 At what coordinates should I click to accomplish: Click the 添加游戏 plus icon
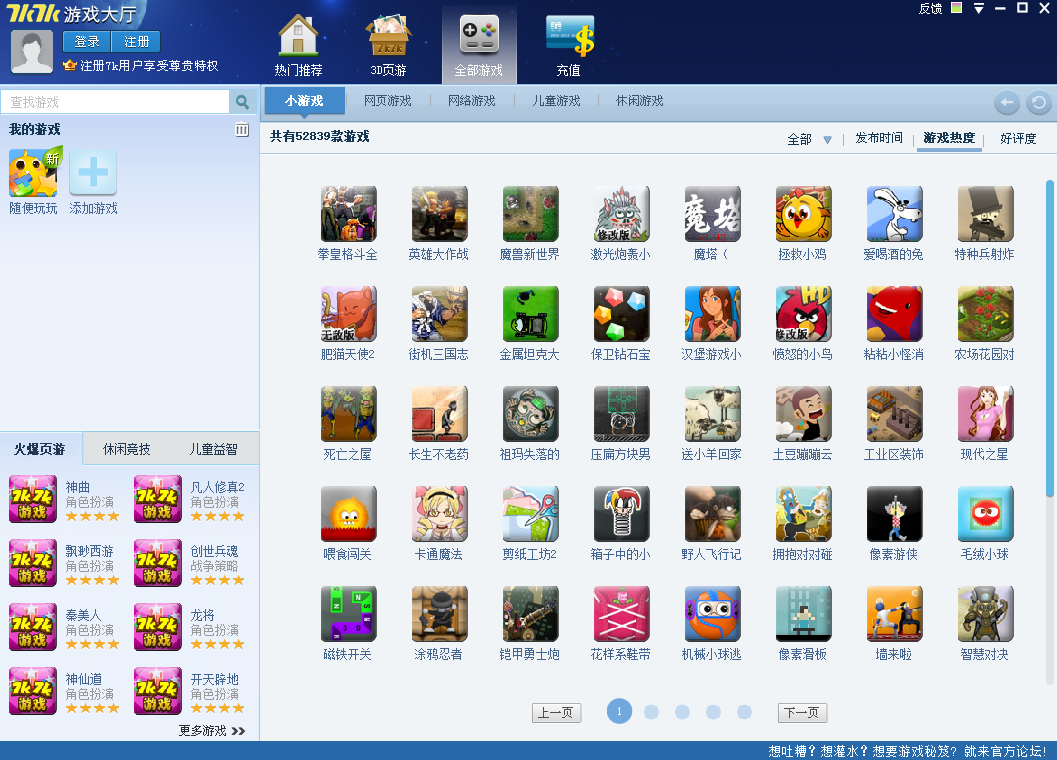pyautogui.click(x=93, y=173)
